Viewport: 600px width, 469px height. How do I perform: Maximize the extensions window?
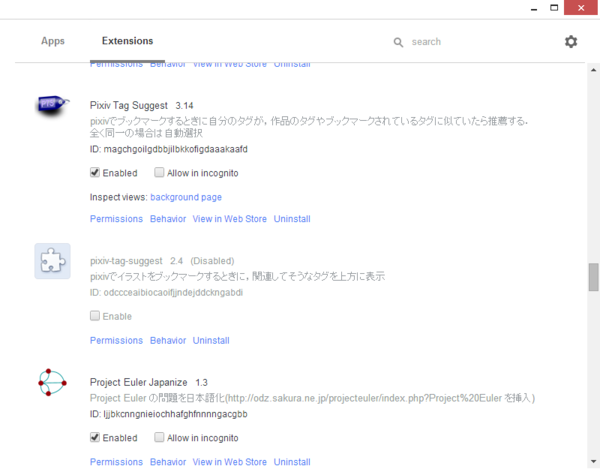(x=554, y=8)
